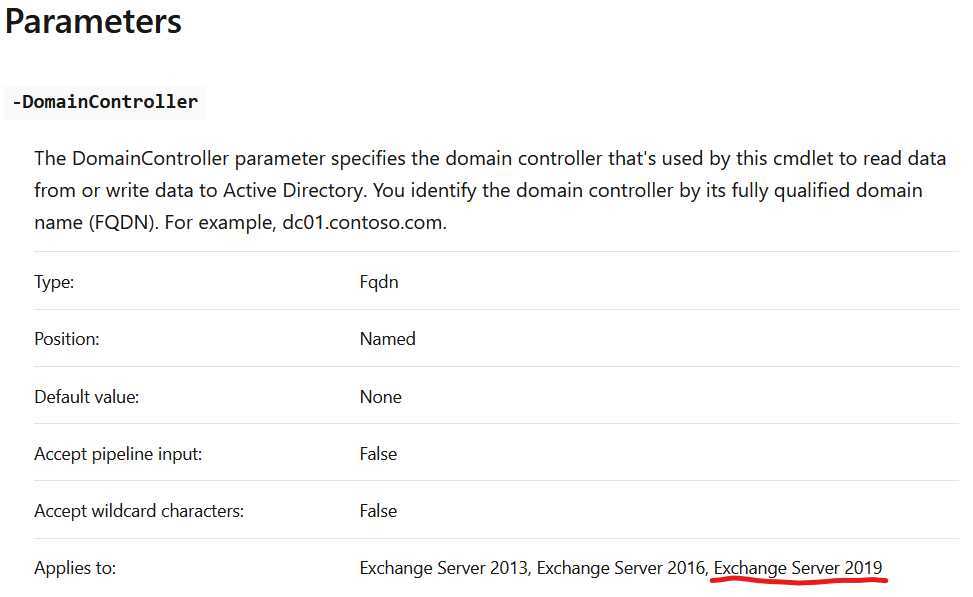The height and width of the screenshot is (597, 973).
Task: Click the dc01.contoso.com example text
Action: point(364,222)
